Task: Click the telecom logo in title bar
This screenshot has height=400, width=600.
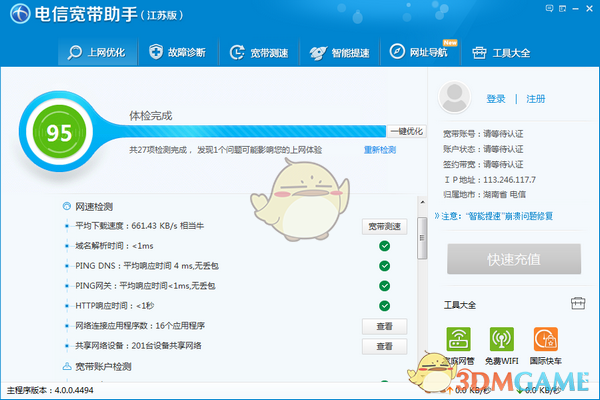Action: coord(20,14)
